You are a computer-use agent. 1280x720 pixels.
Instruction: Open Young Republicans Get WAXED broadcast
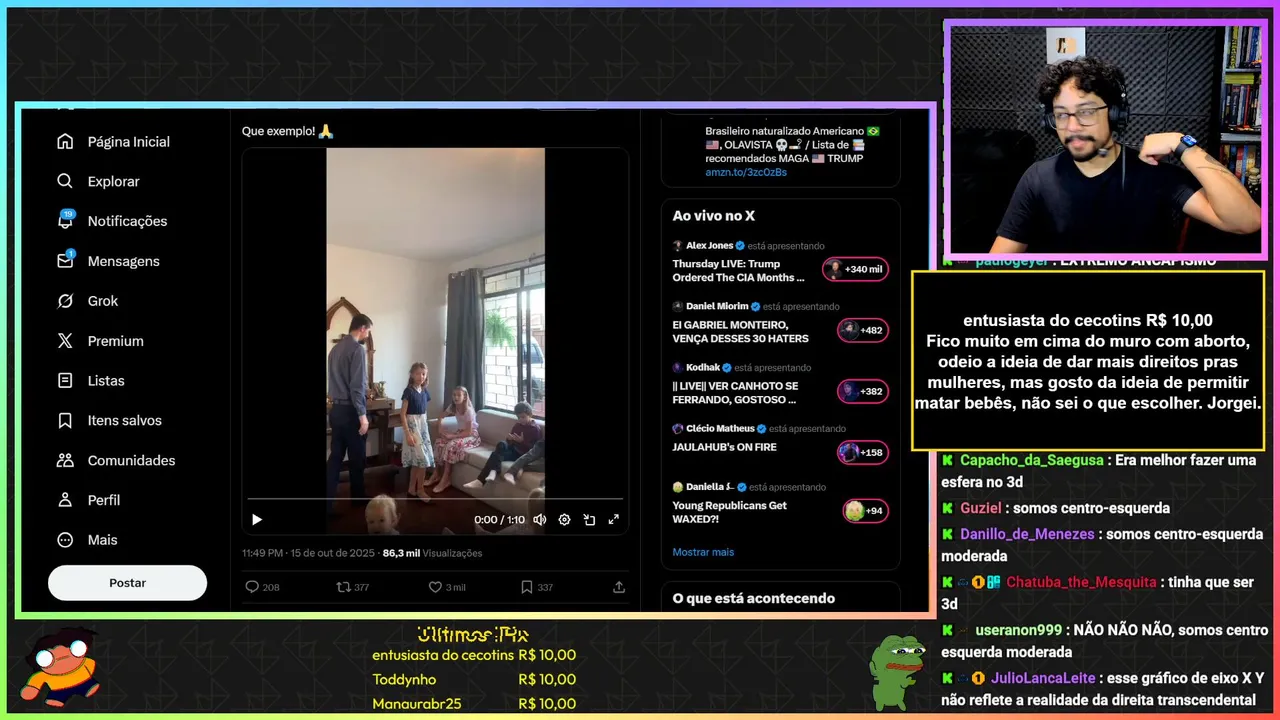730,512
